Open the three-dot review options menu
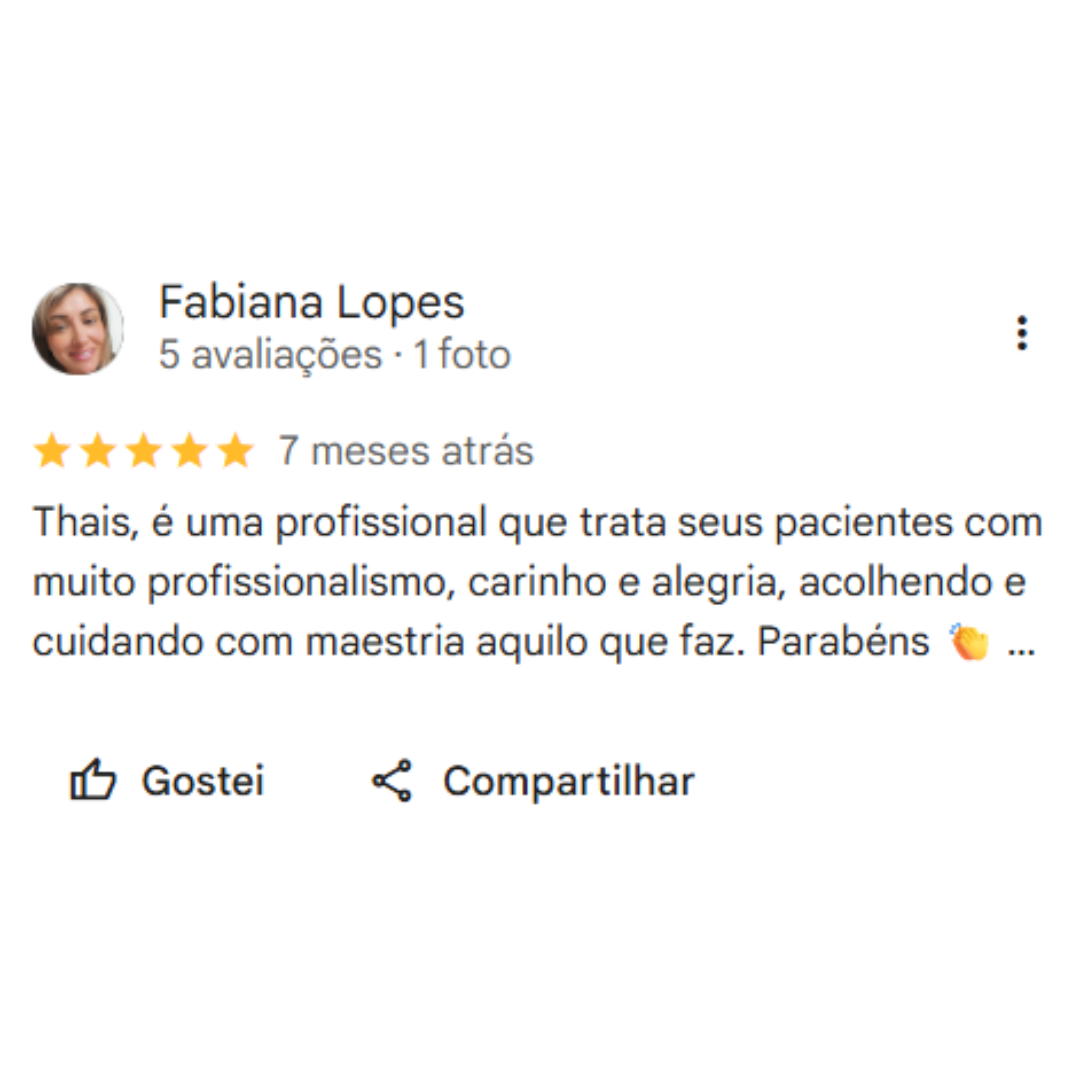 tap(1022, 333)
